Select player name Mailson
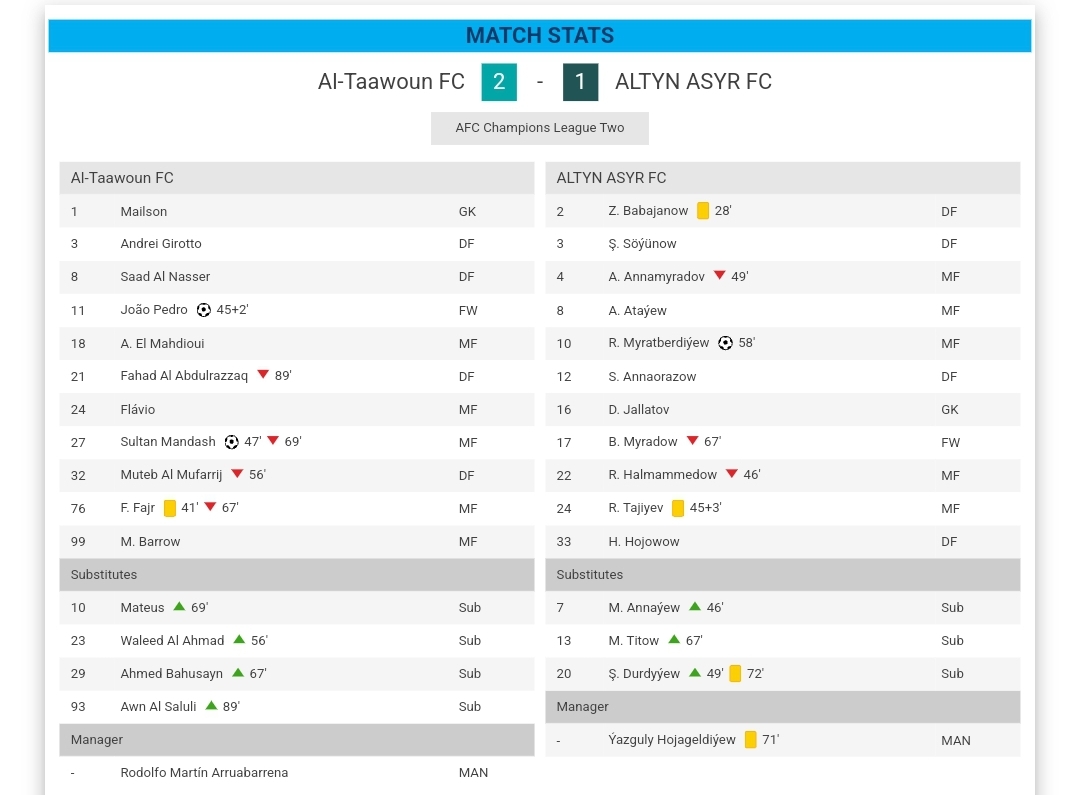The height and width of the screenshot is (795, 1080). [x=144, y=212]
